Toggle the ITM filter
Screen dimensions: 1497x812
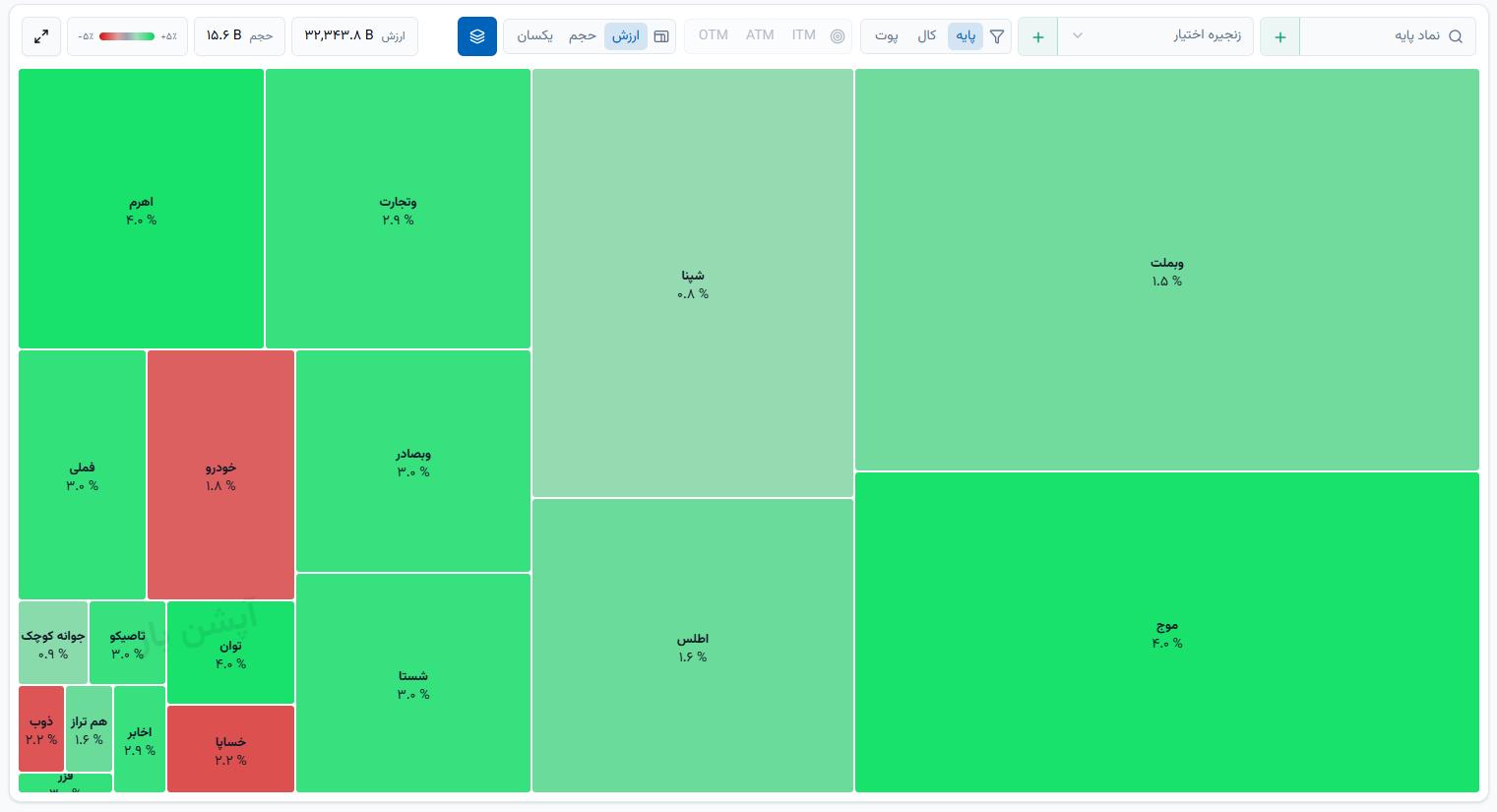[804, 35]
